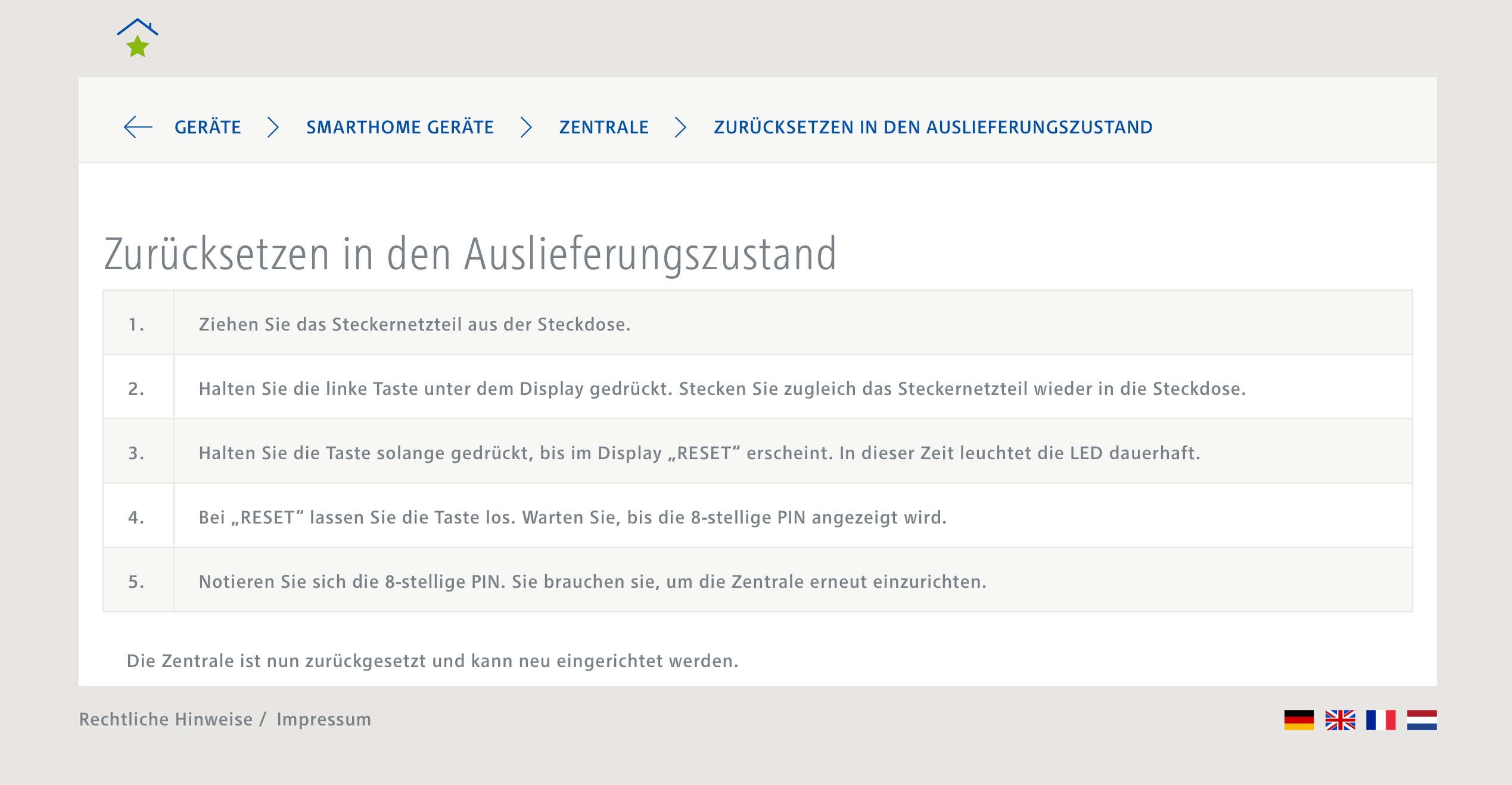Go to ZENTRALE breadcrumb page
Screen dimensions: 1512x785
[x=603, y=127]
